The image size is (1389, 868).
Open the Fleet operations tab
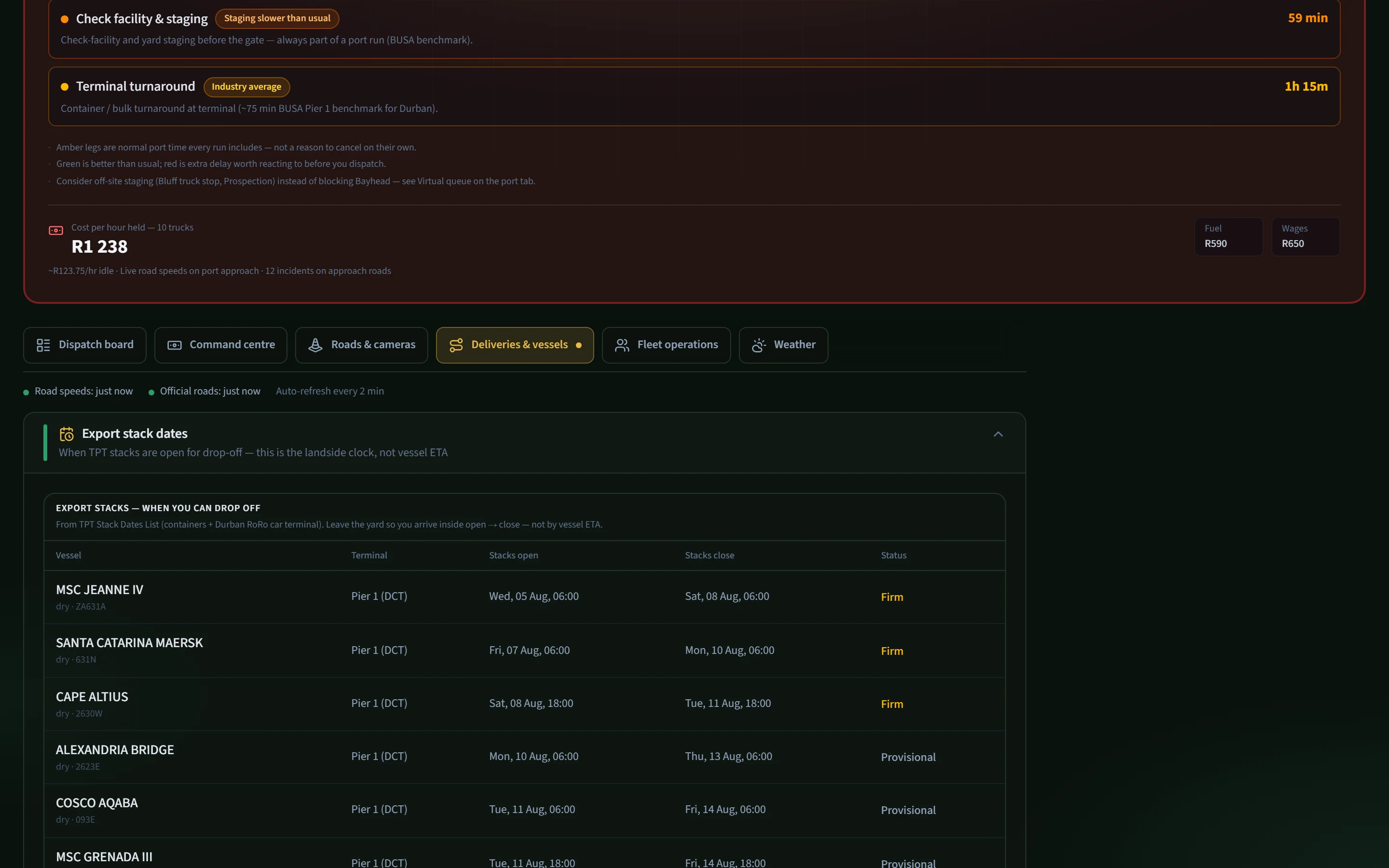(667, 345)
